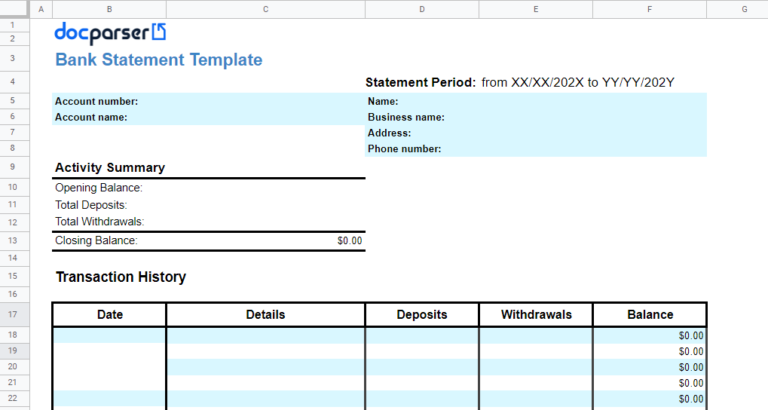
Task: Click the Business name field
Action: click(x=406, y=117)
